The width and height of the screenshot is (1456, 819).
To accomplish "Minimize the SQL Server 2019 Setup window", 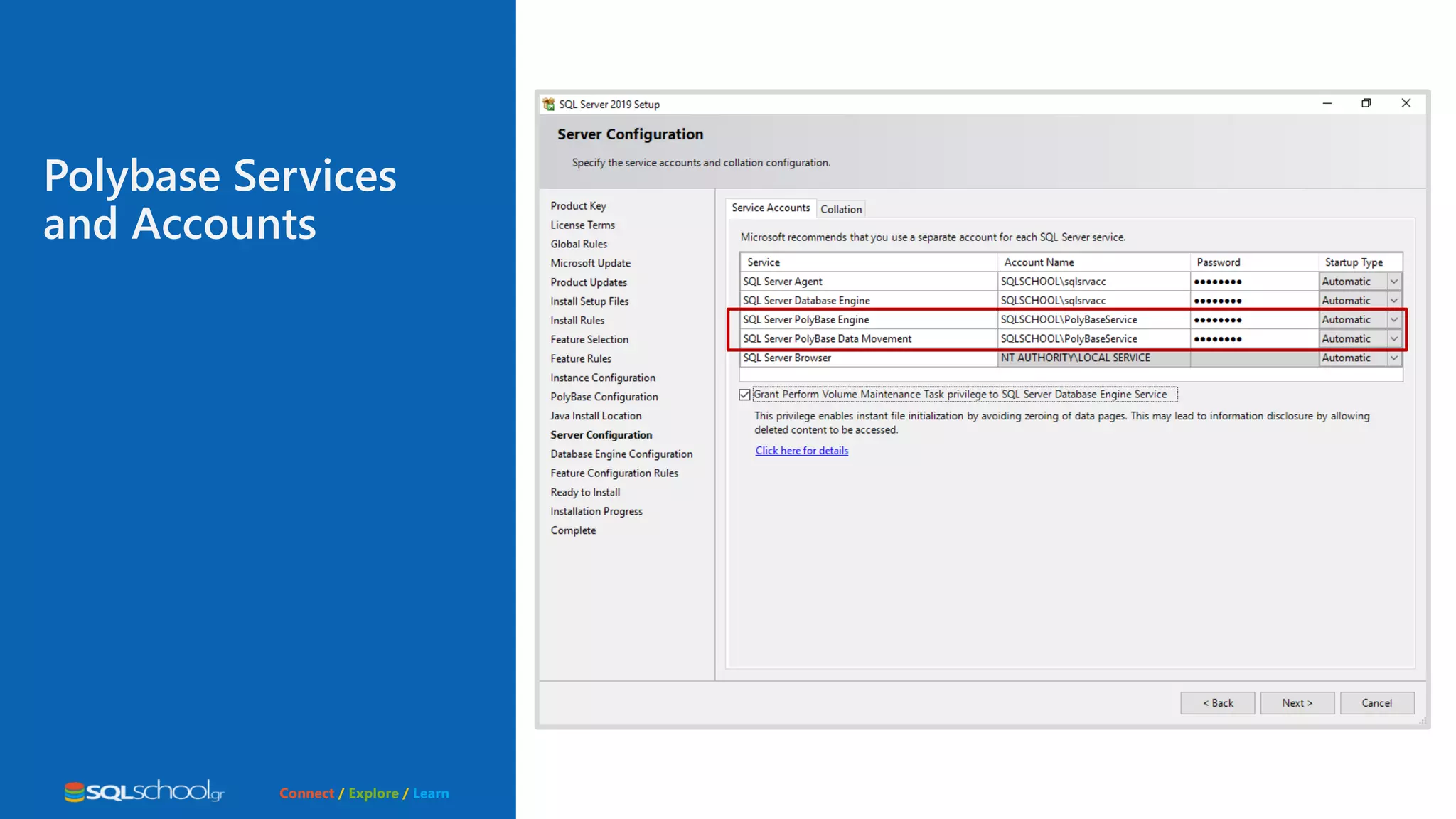I will point(1327,103).
